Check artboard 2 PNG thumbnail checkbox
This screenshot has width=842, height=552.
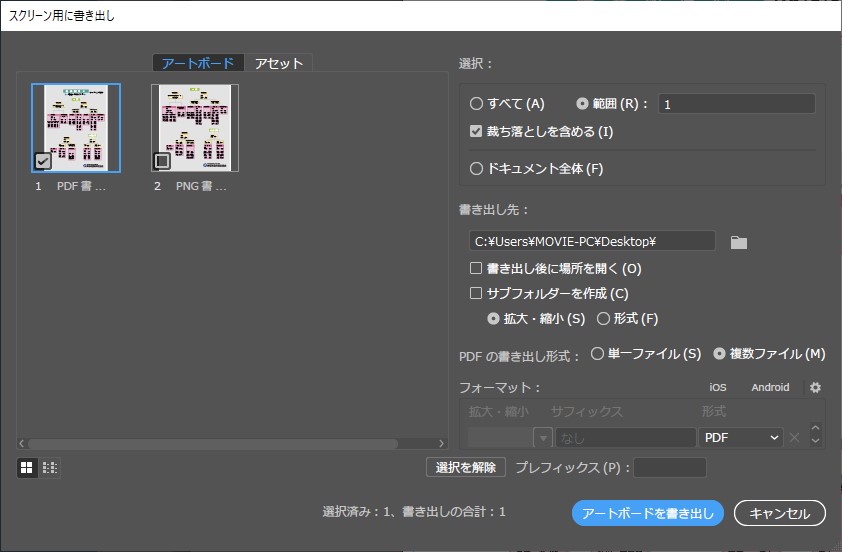click(x=162, y=160)
